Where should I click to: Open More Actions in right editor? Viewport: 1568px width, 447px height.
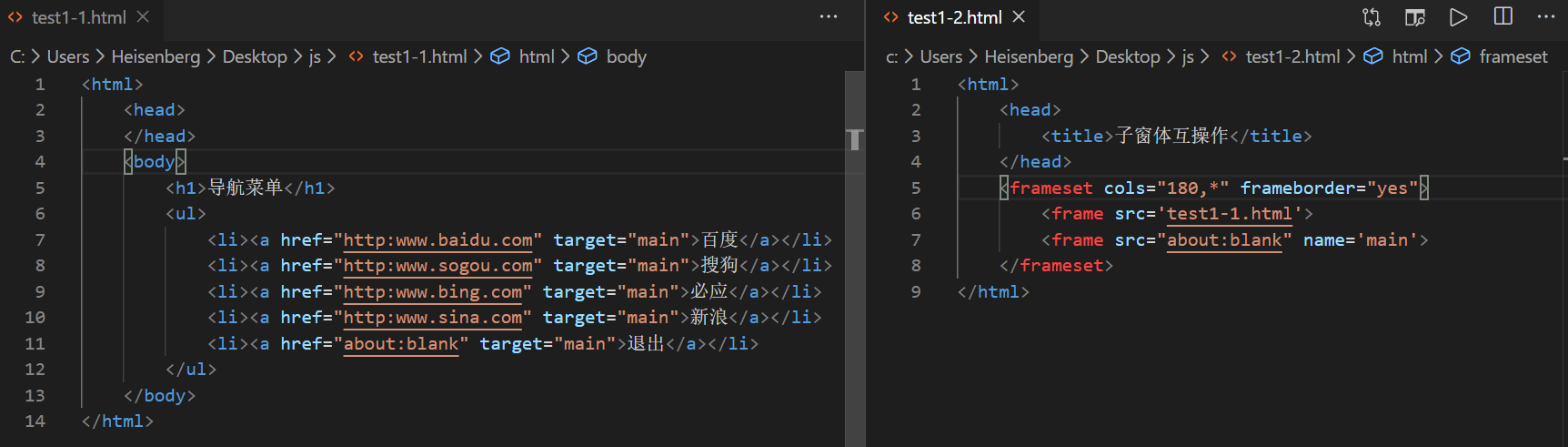point(1545,17)
